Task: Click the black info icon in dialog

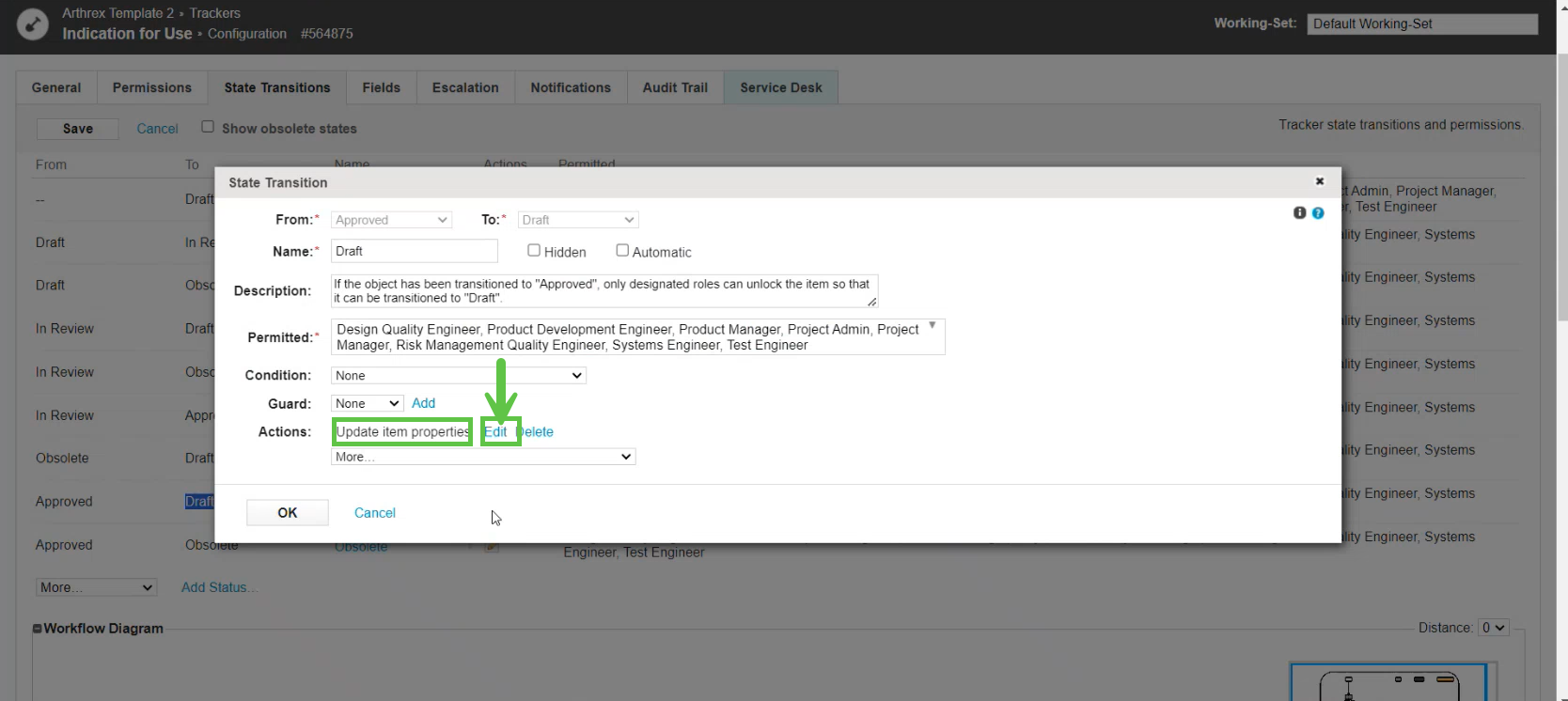Action: pos(1299,213)
